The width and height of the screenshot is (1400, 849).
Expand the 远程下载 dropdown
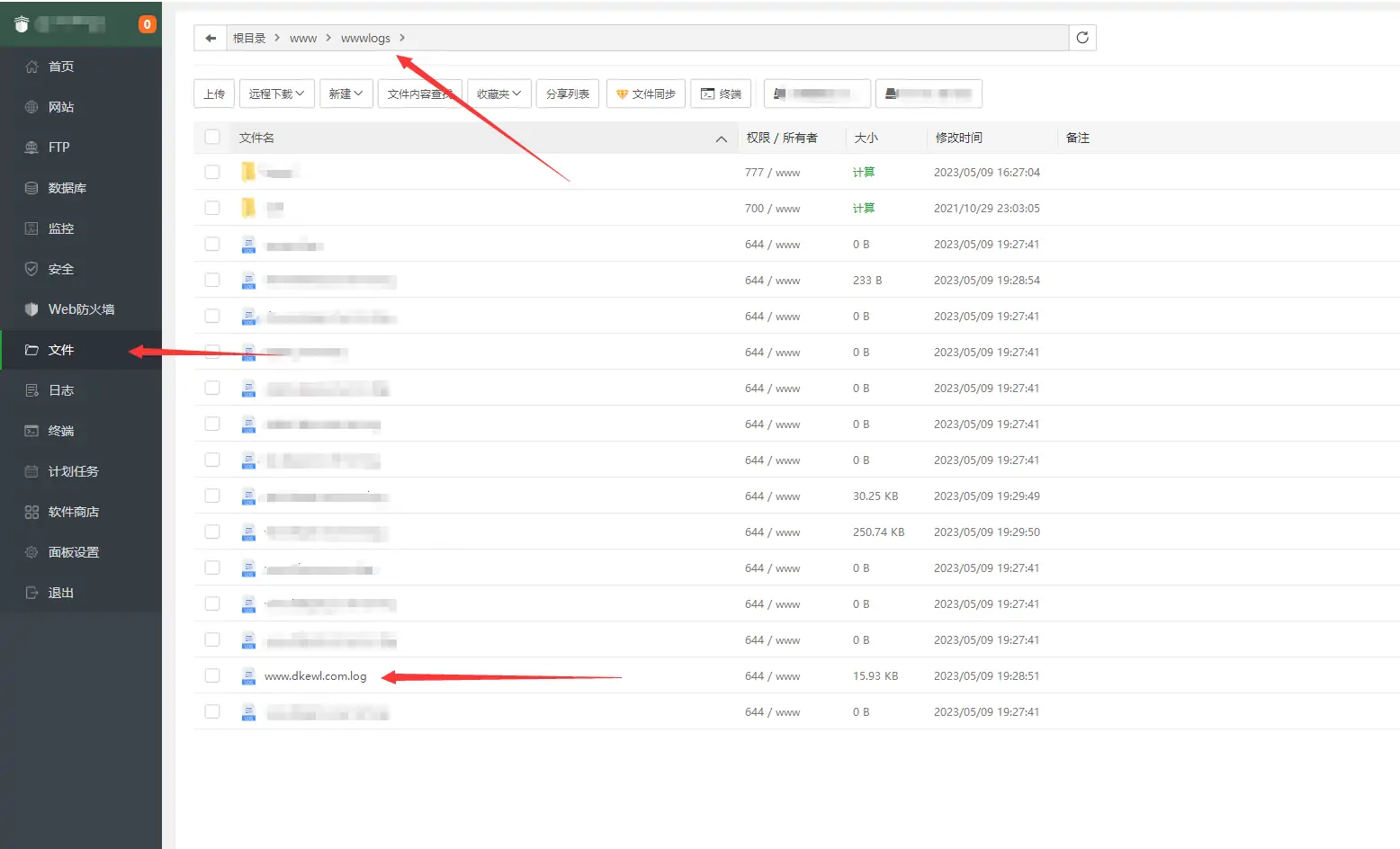coord(276,94)
